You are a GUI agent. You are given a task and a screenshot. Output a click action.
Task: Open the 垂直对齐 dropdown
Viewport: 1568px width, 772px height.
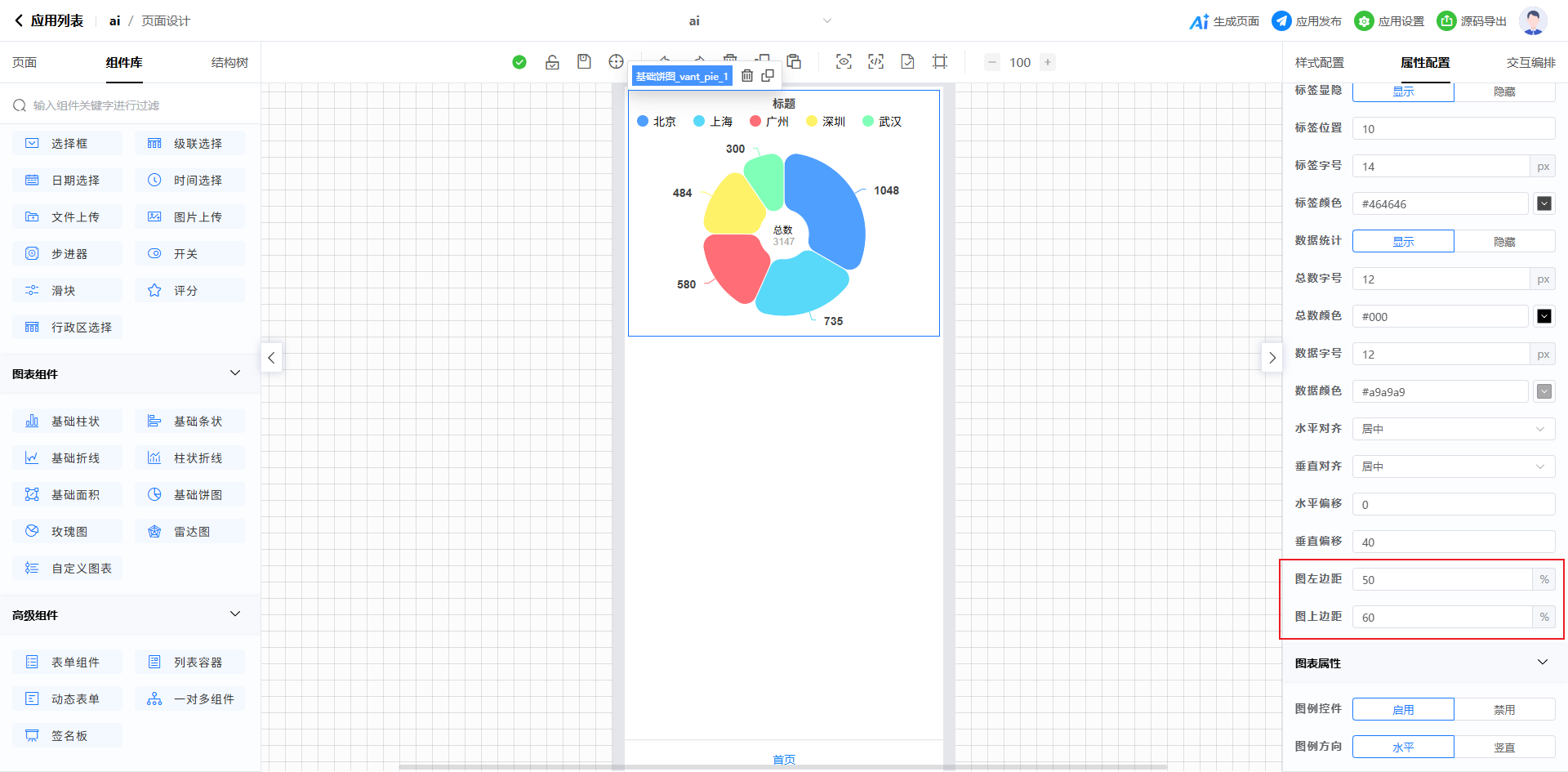[x=1453, y=466]
